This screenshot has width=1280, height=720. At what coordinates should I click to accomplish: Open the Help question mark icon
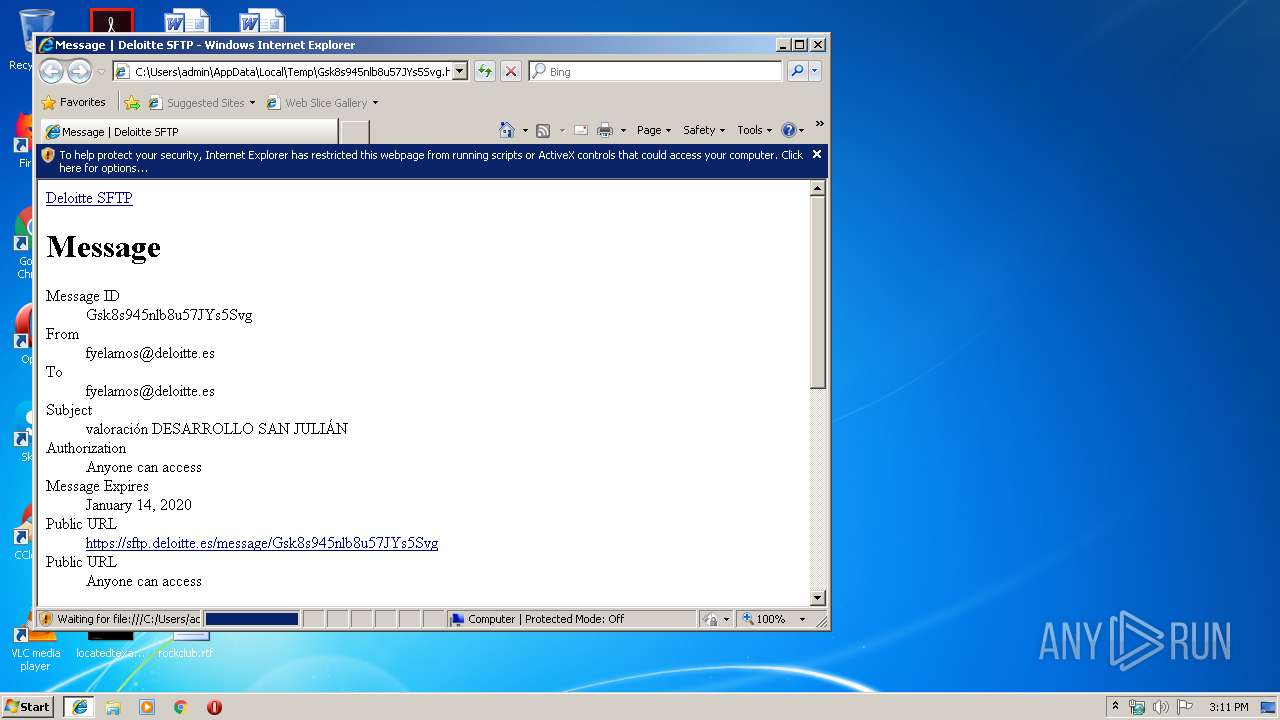click(x=788, y=130)
